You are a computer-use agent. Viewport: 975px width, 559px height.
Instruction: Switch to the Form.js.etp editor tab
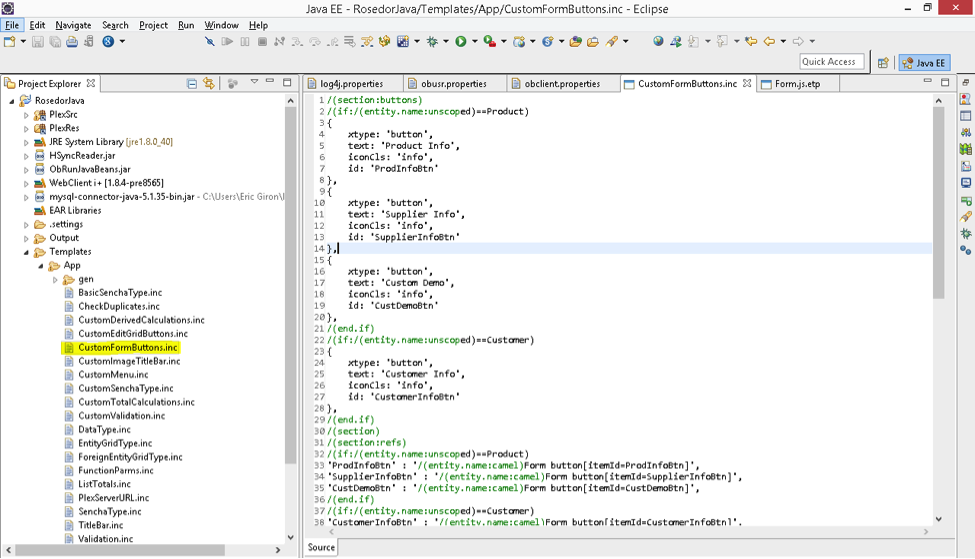click(797, 84)
